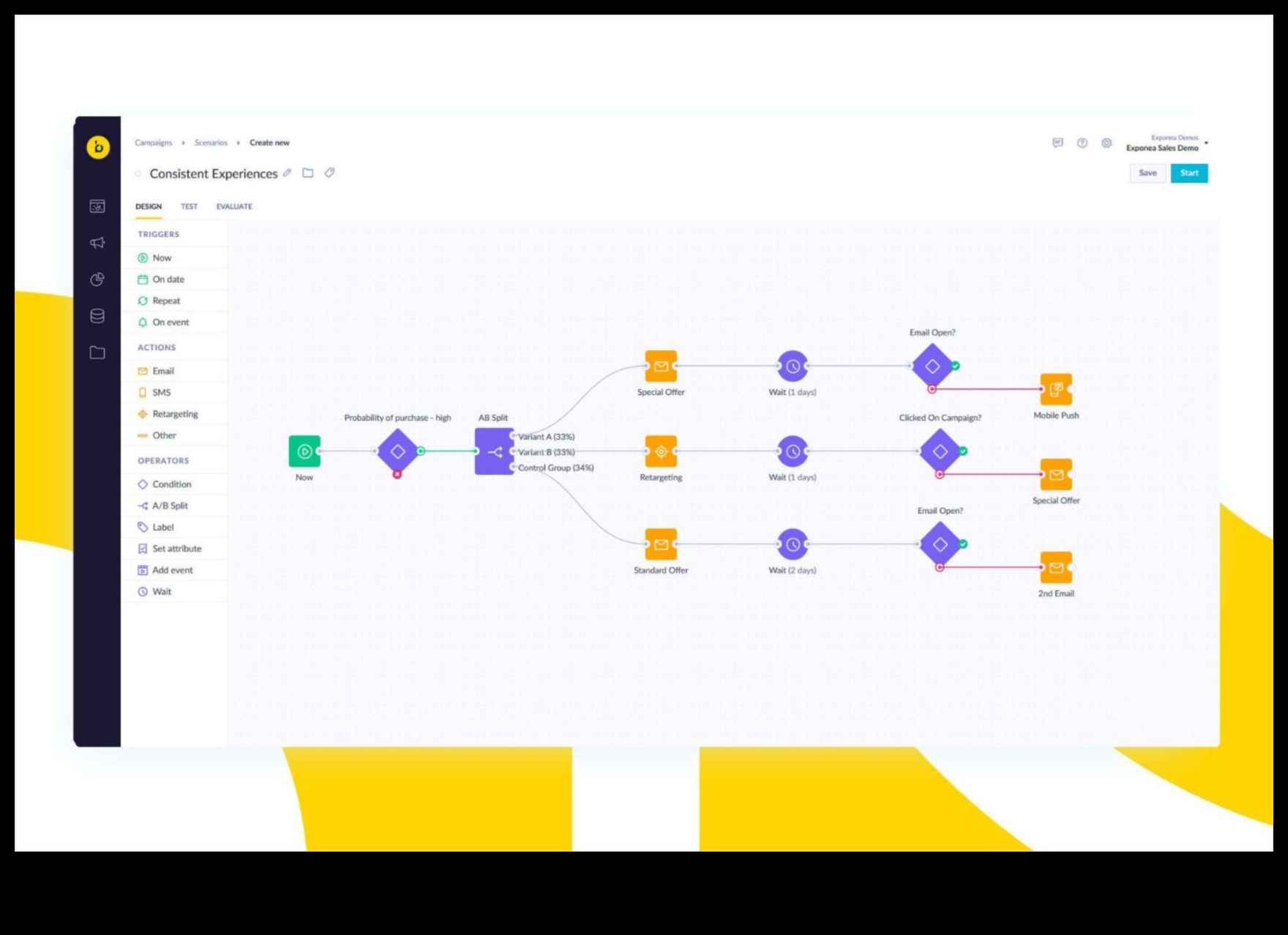Click the pencil icon to rename scenario
The image size is (1288, 935).
tap(288, 173)
